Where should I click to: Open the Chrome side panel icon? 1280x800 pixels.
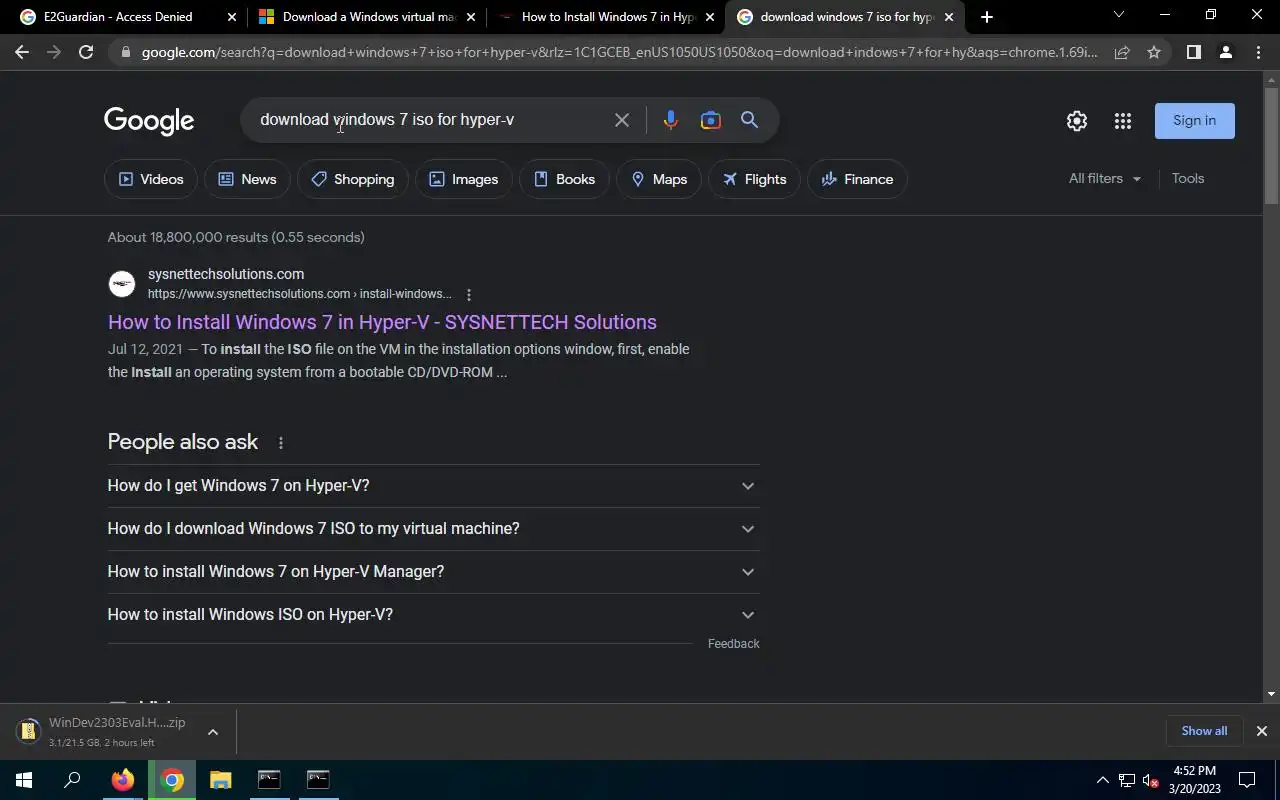(1193, 52)
